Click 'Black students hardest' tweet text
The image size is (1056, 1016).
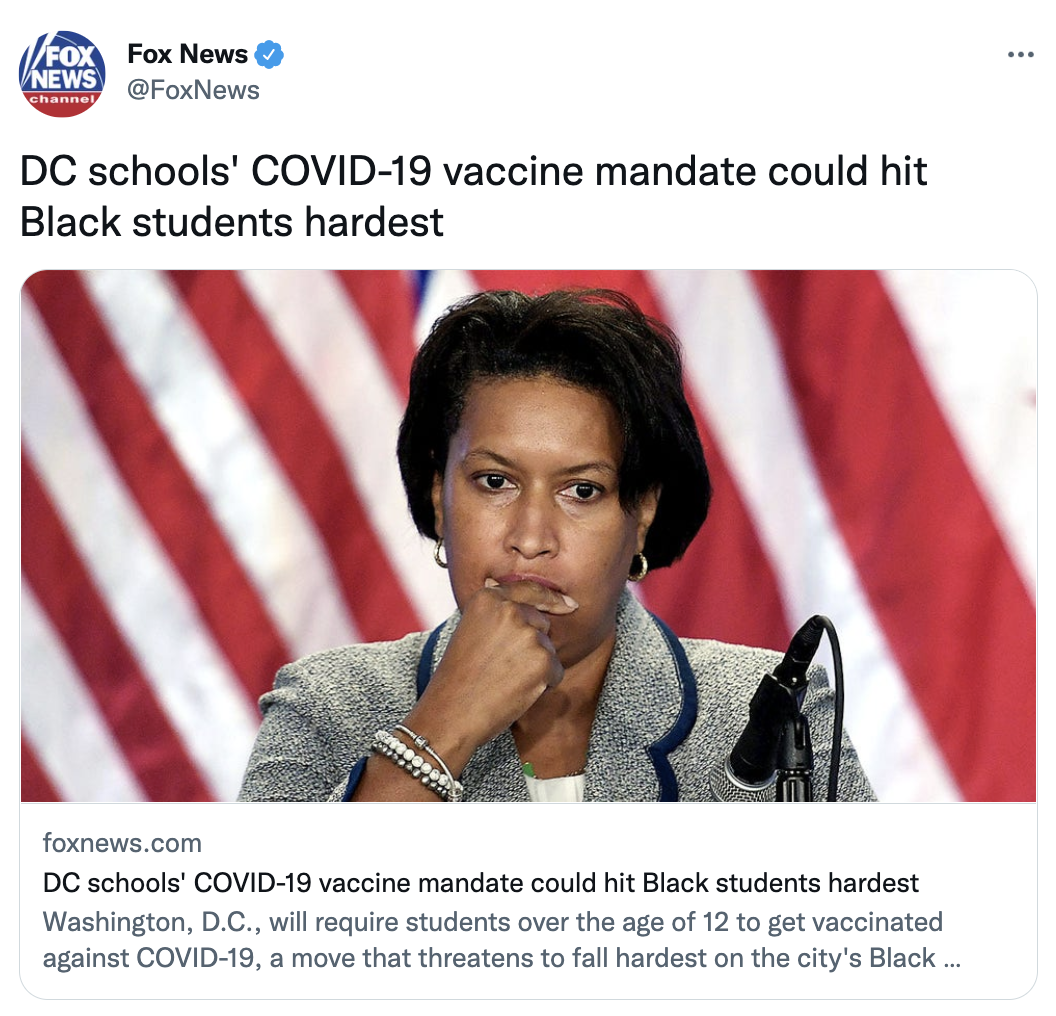[x=232, y=222]
